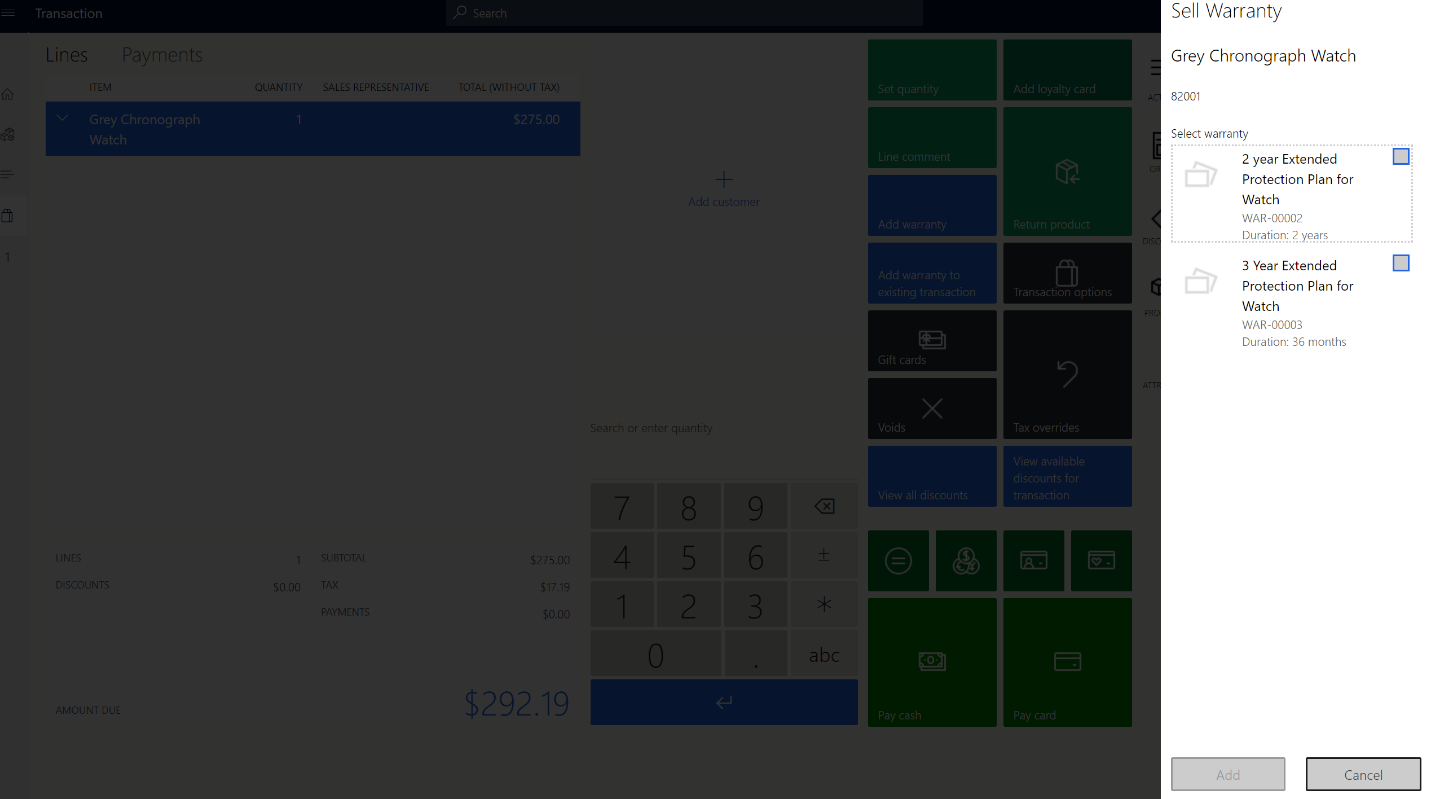Click the numpad asterisk key
Viewport: 1431px width, 799px height.
coord(824,605)
